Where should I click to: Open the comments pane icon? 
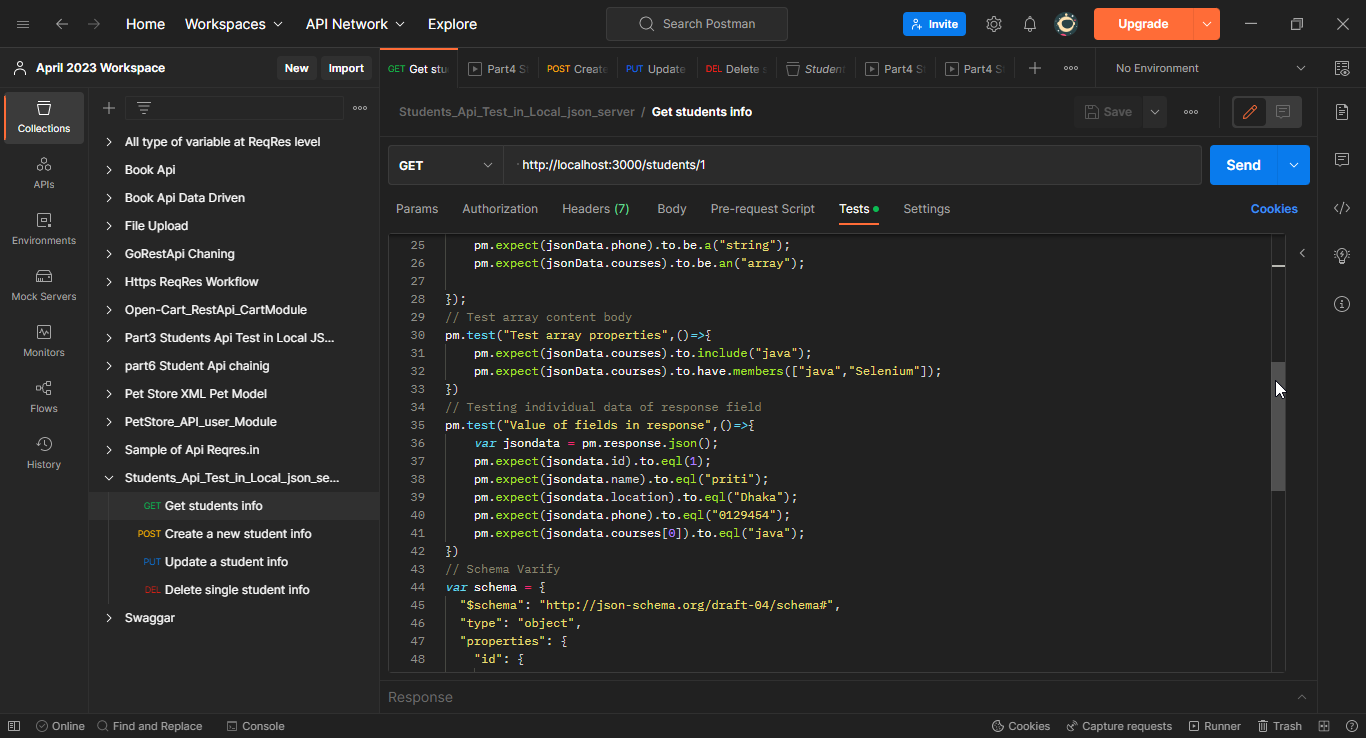[1342, 160]
